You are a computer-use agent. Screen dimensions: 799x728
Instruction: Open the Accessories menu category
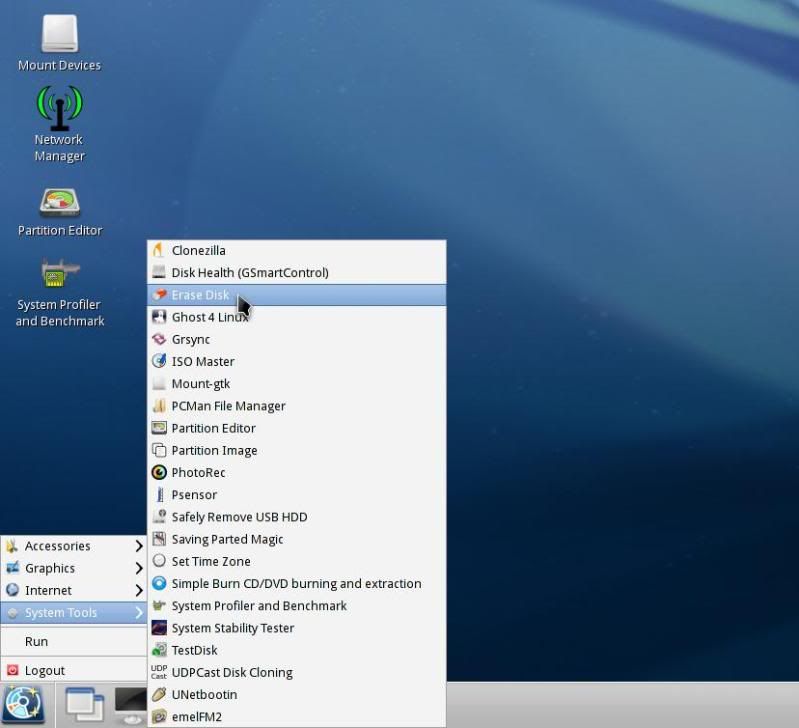coord(74,546)
